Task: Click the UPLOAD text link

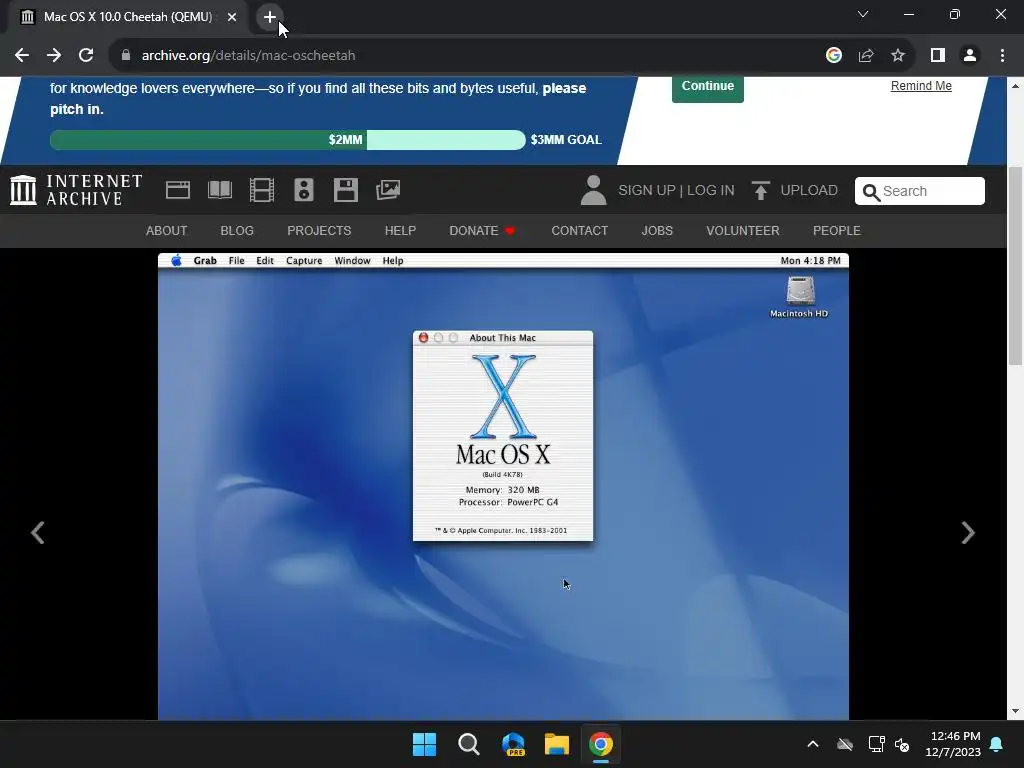Action: coord(809,190)
